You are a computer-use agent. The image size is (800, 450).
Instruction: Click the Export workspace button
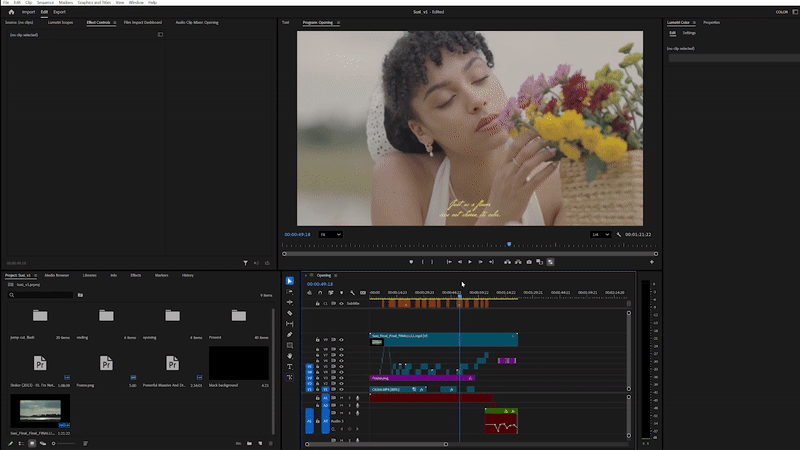pyautogui.click(x=60, y=12)
